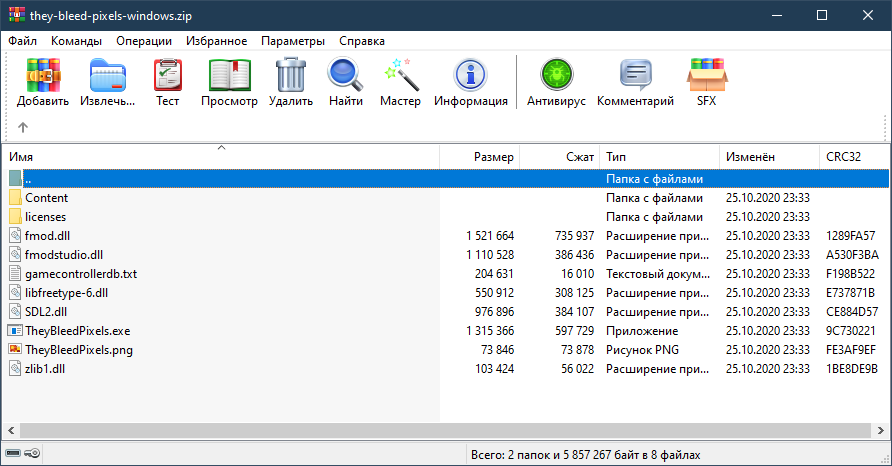Viewport: 892px width, 466px height.
Task: Sort by Тип column header
Action: pyautogui.click(x=659, y=156)
